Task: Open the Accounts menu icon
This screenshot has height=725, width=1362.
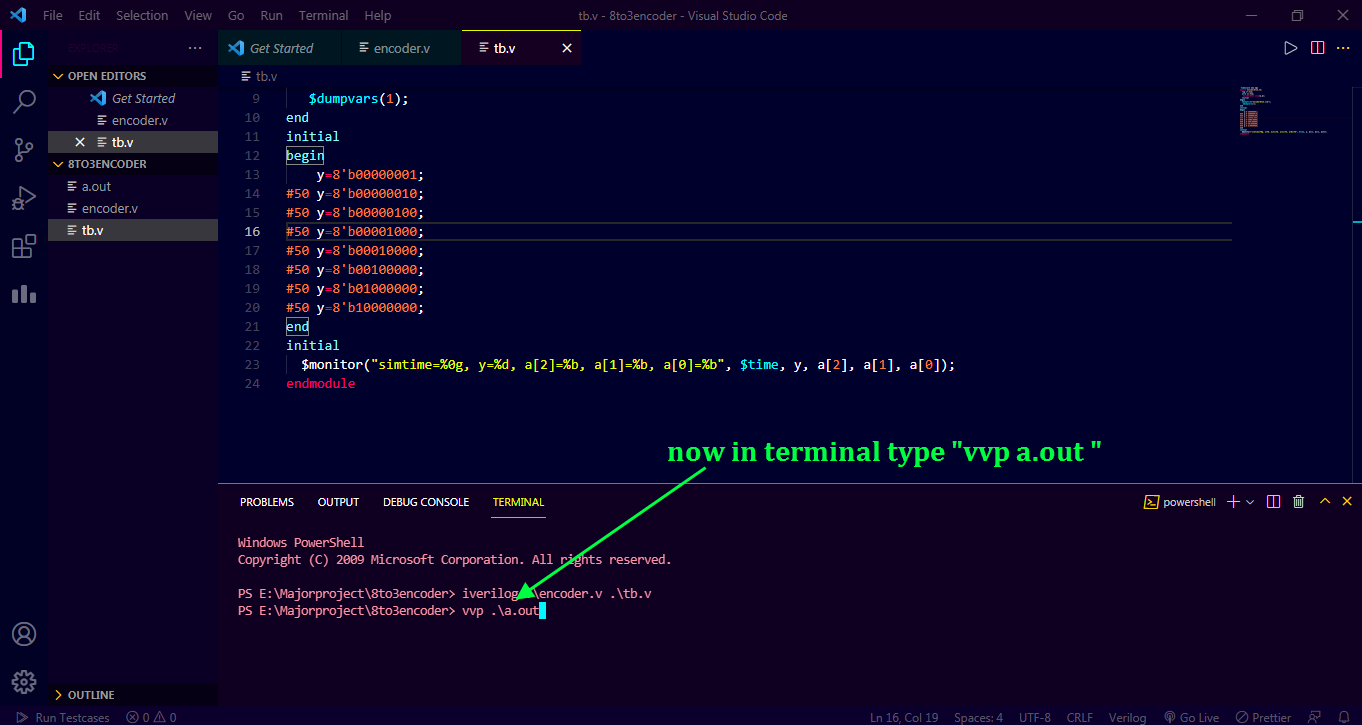Action: (x=24, y=634)
